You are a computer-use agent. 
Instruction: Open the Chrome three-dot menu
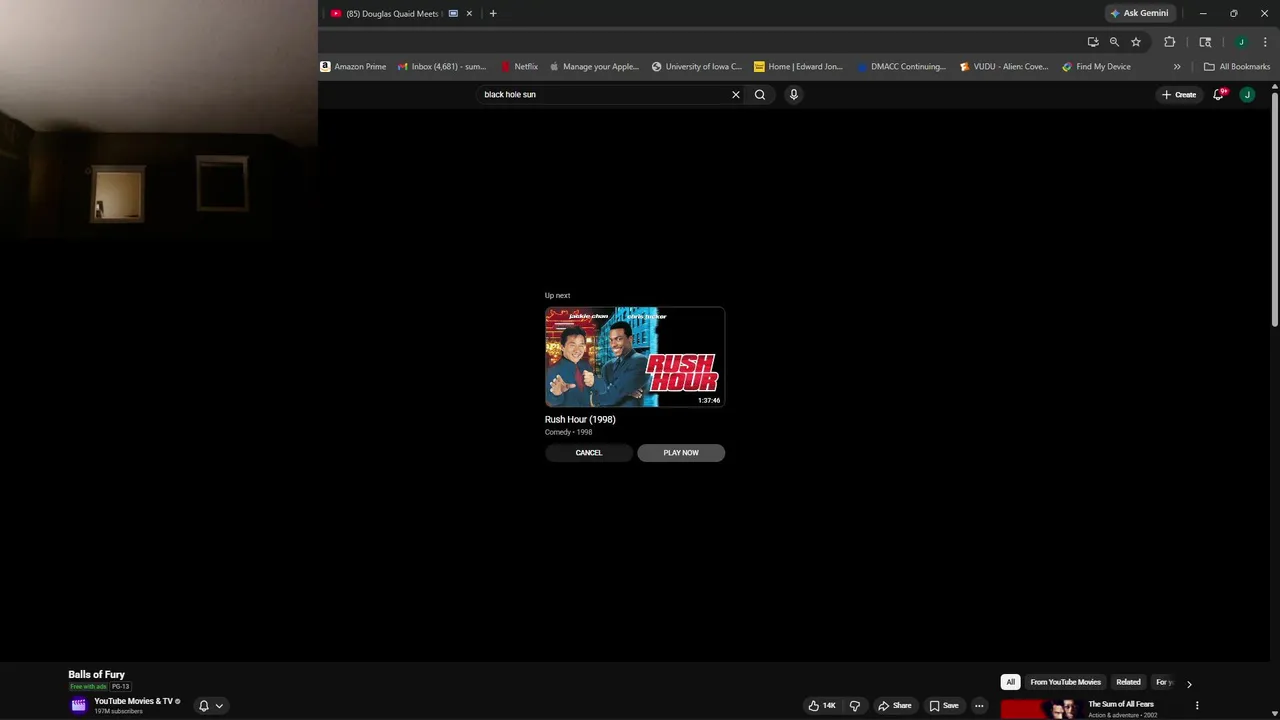(x=1265, y=42)
